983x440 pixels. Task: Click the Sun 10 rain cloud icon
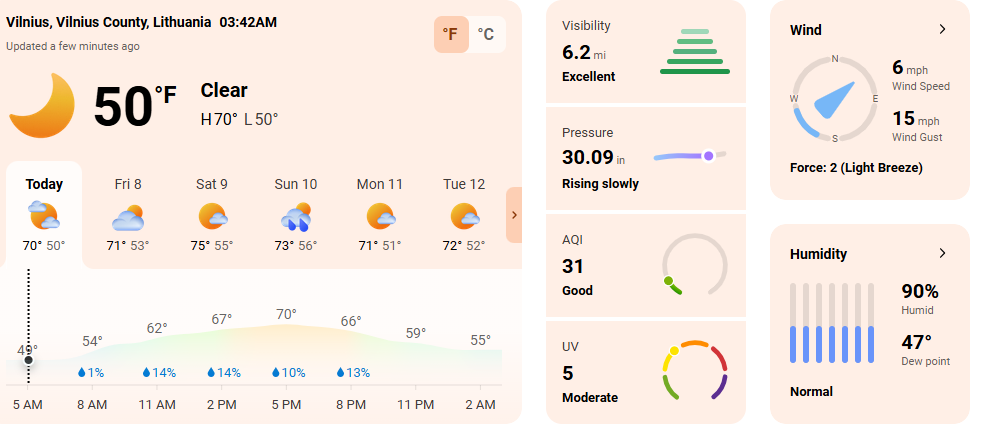(x=296, y=216)
